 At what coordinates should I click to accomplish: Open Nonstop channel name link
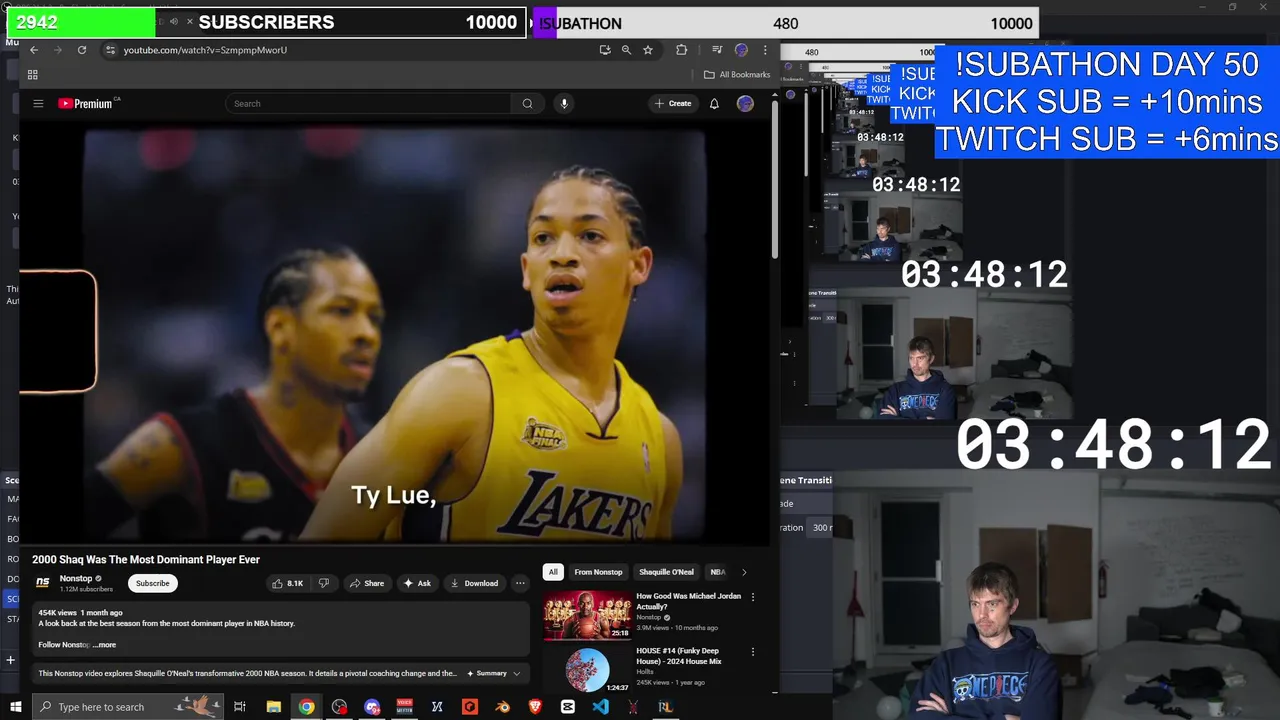(x=76, y=578)
